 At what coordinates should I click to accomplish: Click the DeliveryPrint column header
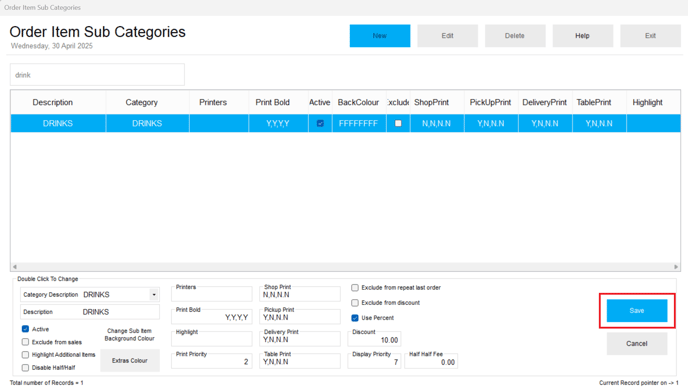pos(545,102)
